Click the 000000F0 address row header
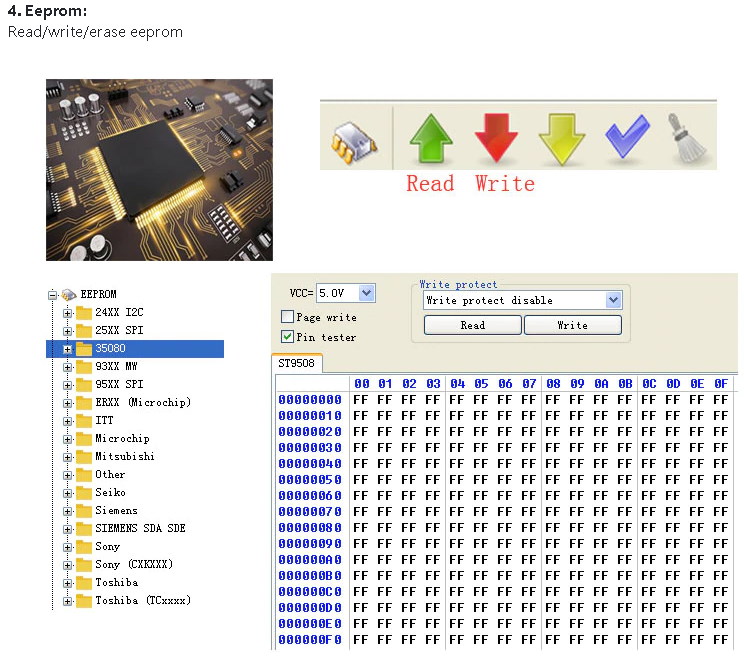This screenshot has width=744, height=656. click(x=310, y=640)
